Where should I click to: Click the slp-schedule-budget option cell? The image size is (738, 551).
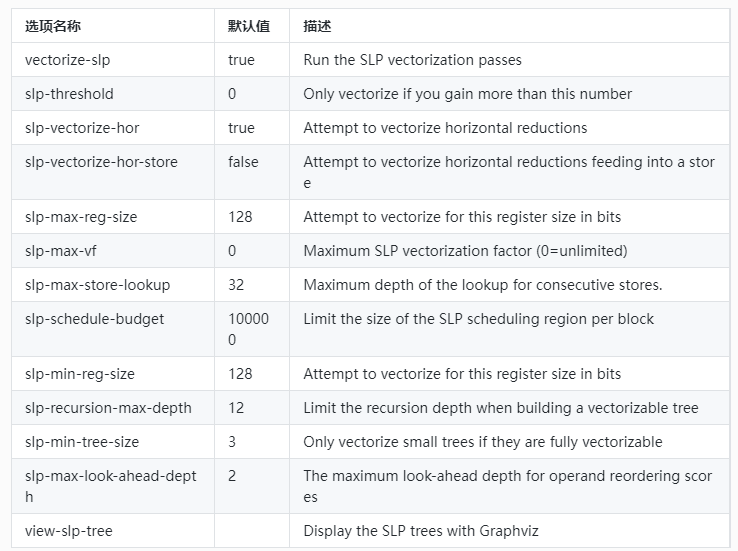tap(94, 319)
